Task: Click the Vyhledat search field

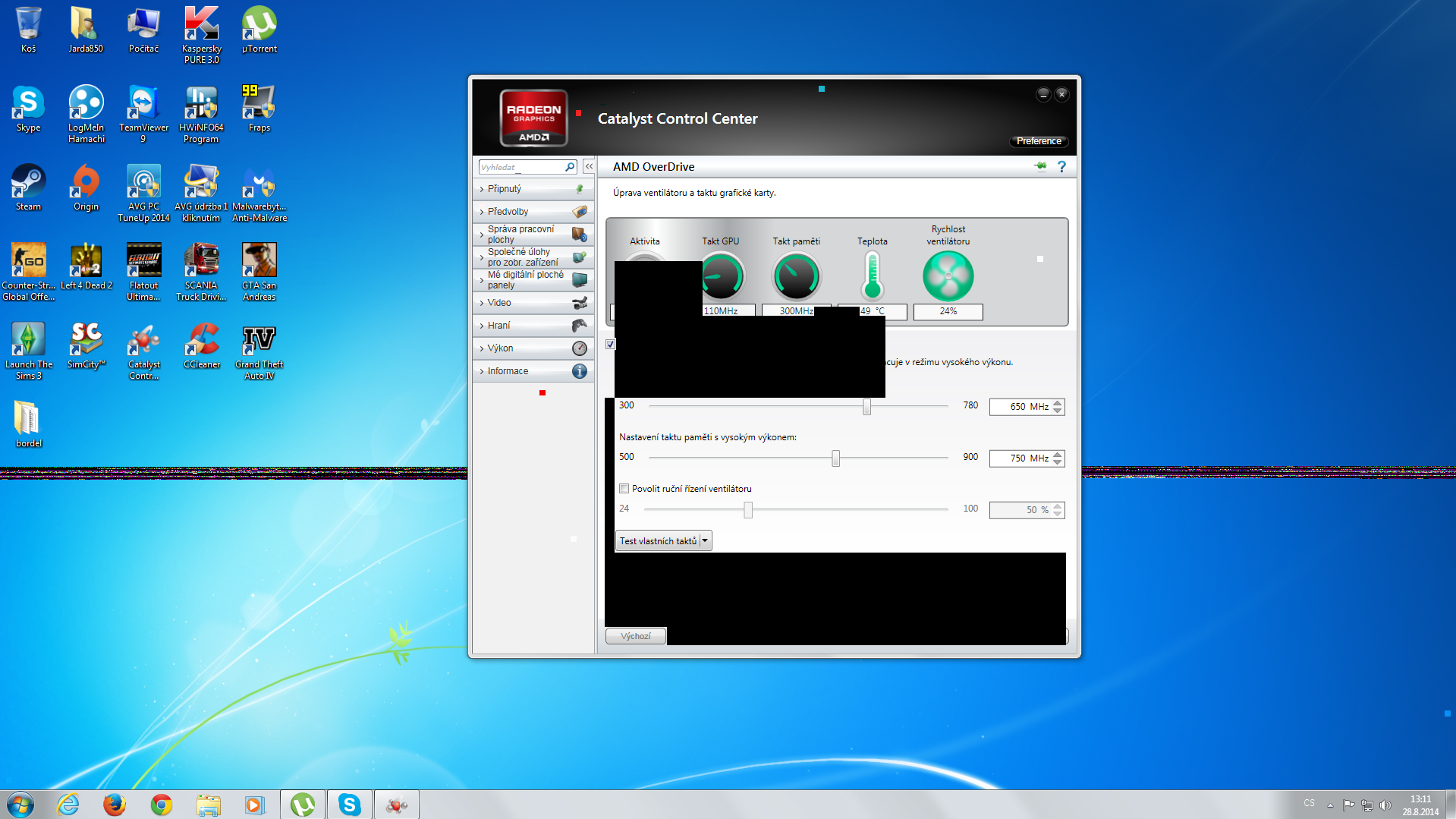Action: point(520,167)
